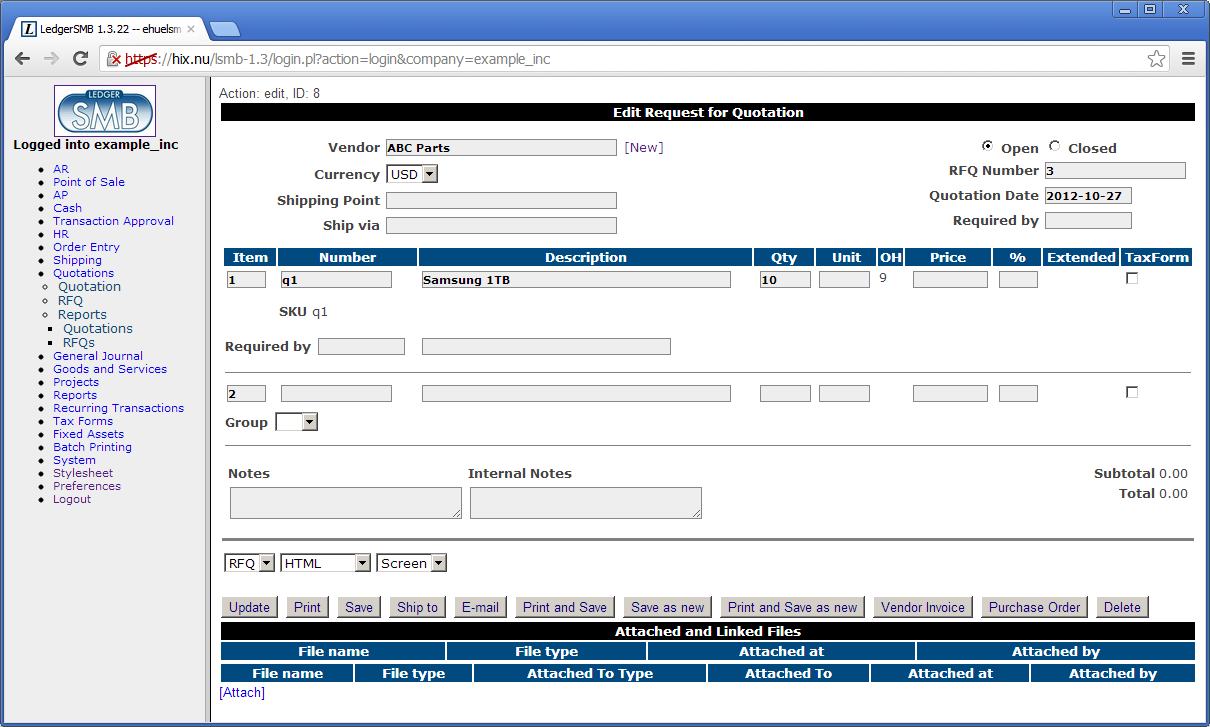Open Transaction Approval in sidebar
Viewport: 1210px width, 727px height.
113,221
